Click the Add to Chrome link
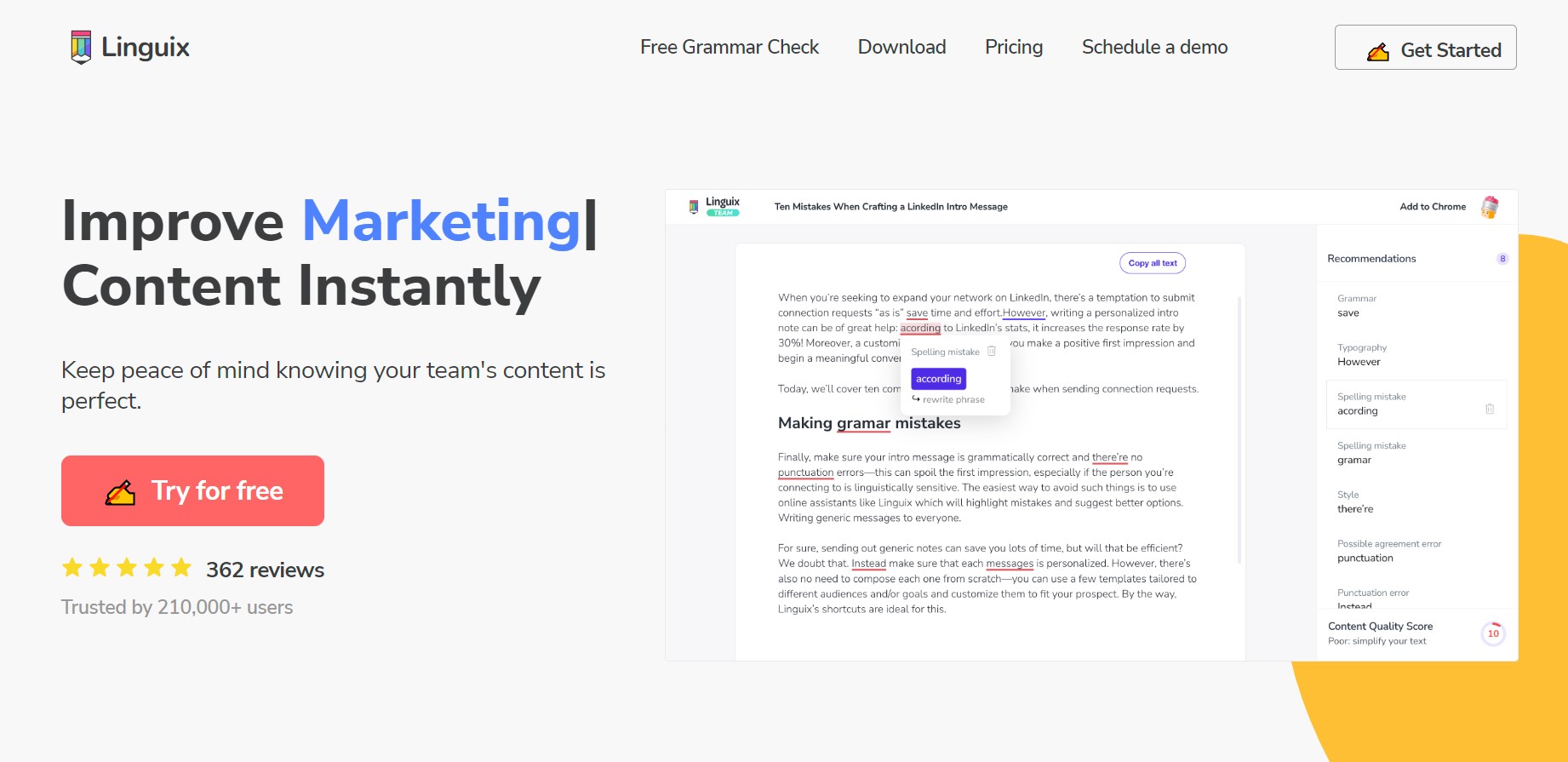 pos(1433,207)
